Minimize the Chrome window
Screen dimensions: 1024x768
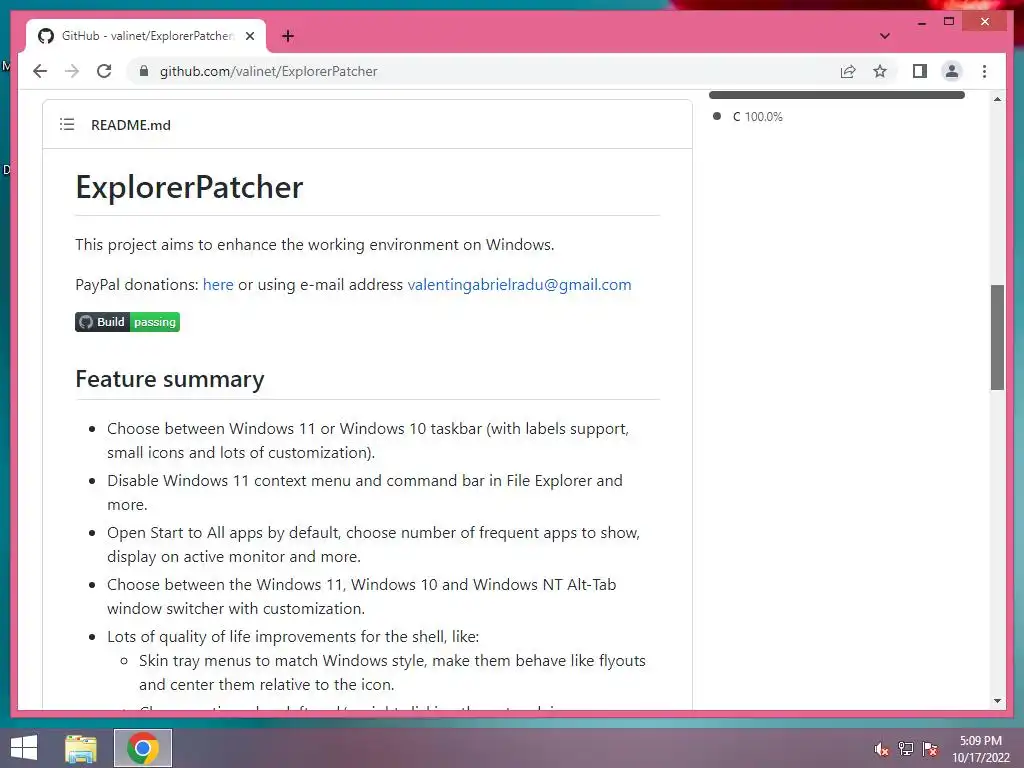[921, 22]
